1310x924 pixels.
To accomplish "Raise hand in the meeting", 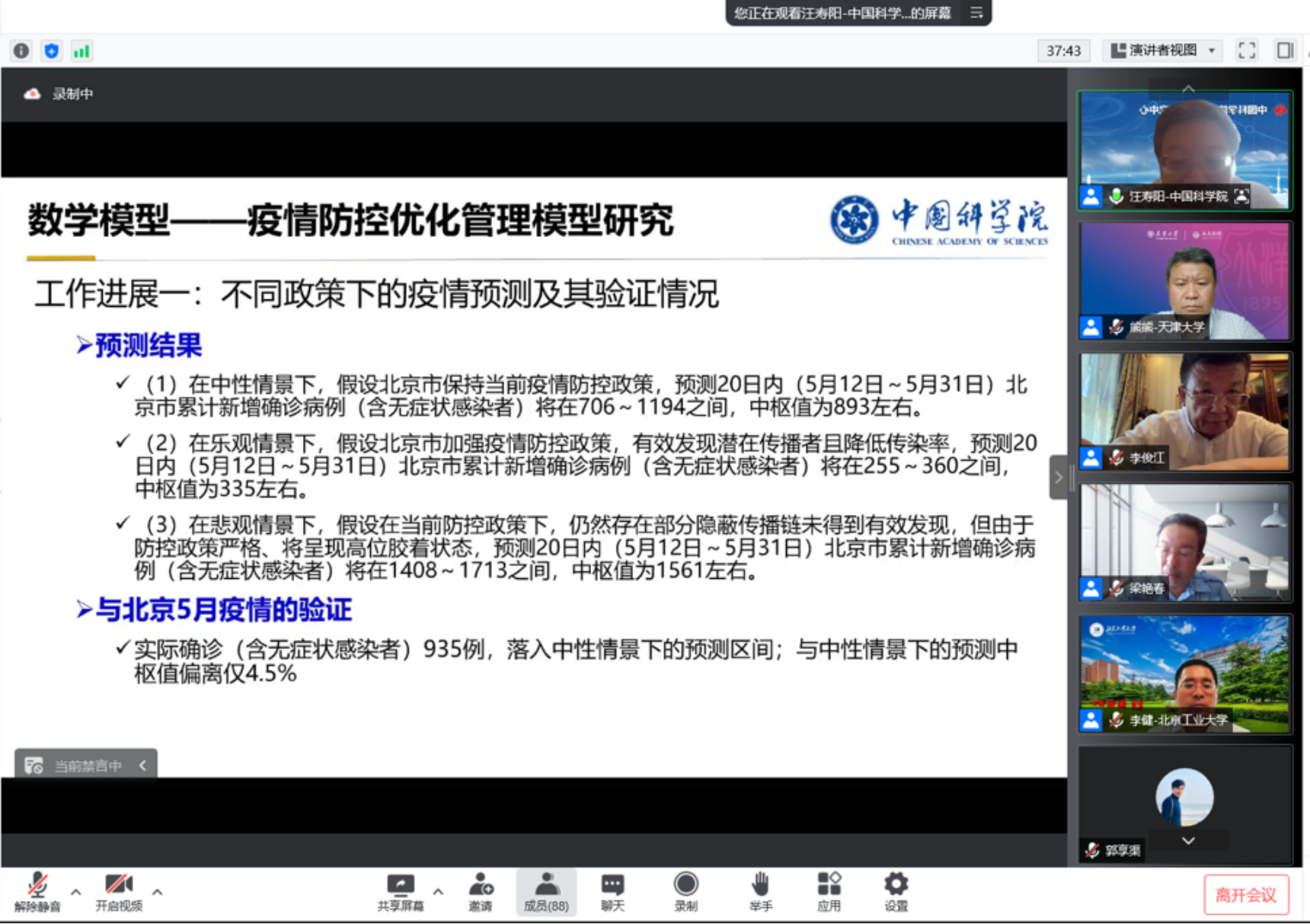I will (760, 891).
